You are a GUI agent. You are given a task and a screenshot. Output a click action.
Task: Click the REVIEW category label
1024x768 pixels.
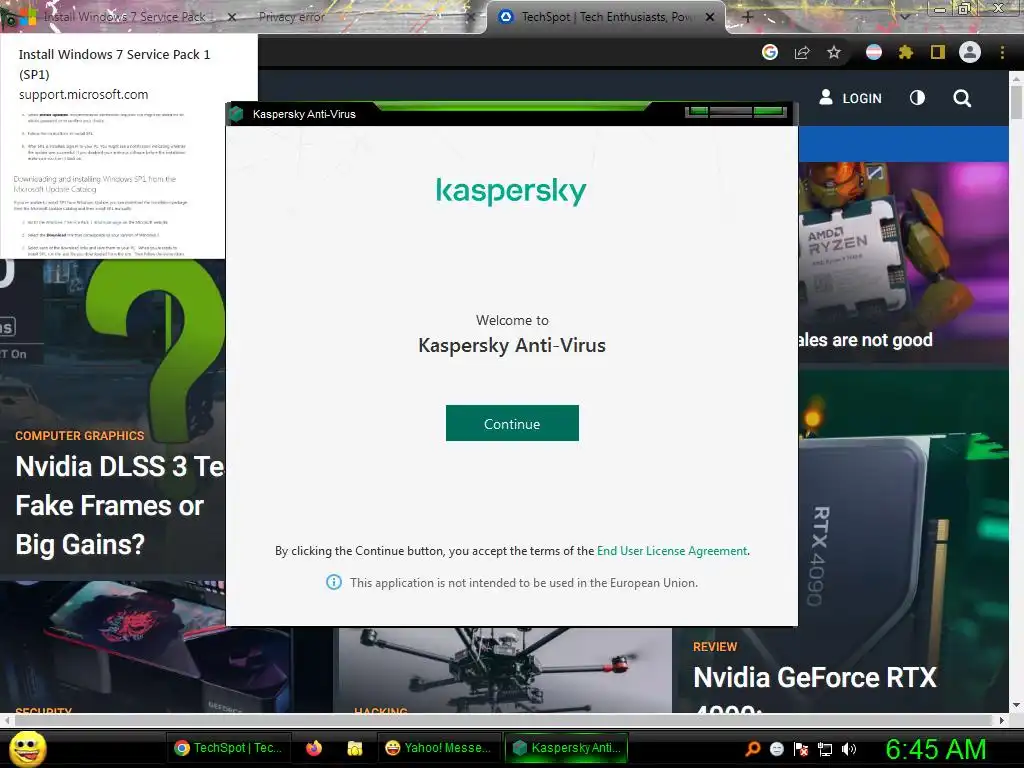(x=715, y=647)
